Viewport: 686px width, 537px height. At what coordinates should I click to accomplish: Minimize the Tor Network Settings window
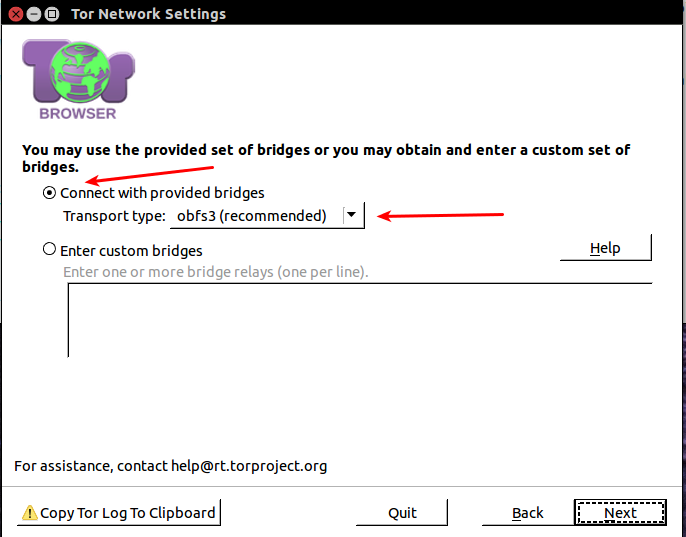33,14
